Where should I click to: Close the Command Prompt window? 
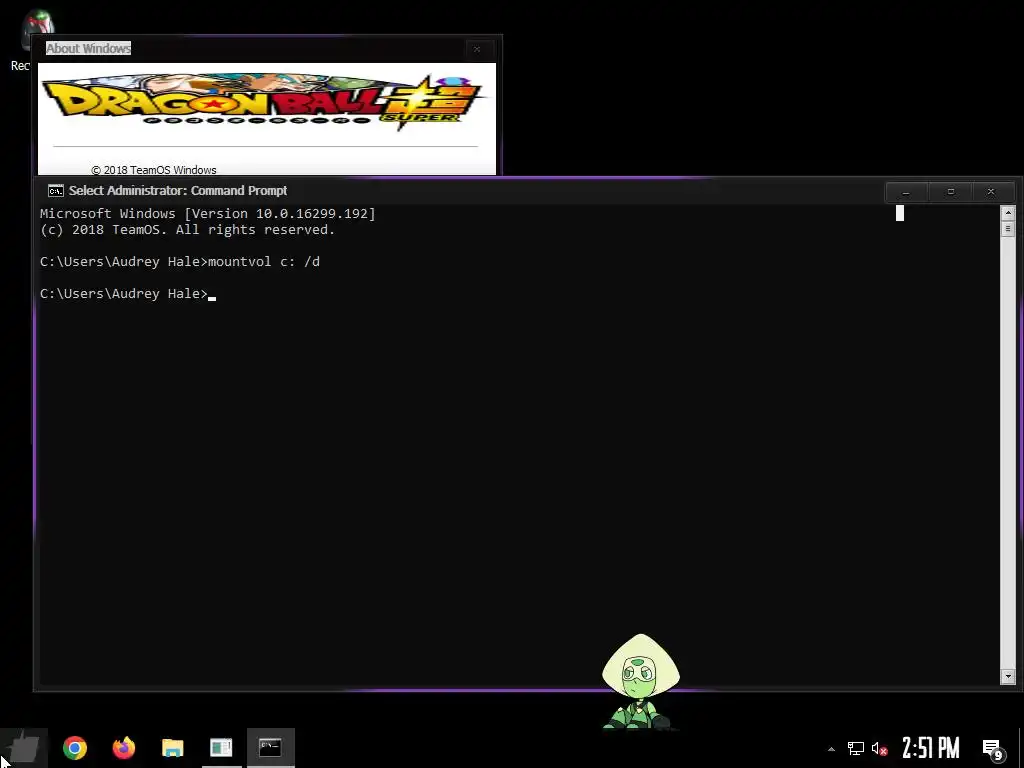(x=991, y=192)
